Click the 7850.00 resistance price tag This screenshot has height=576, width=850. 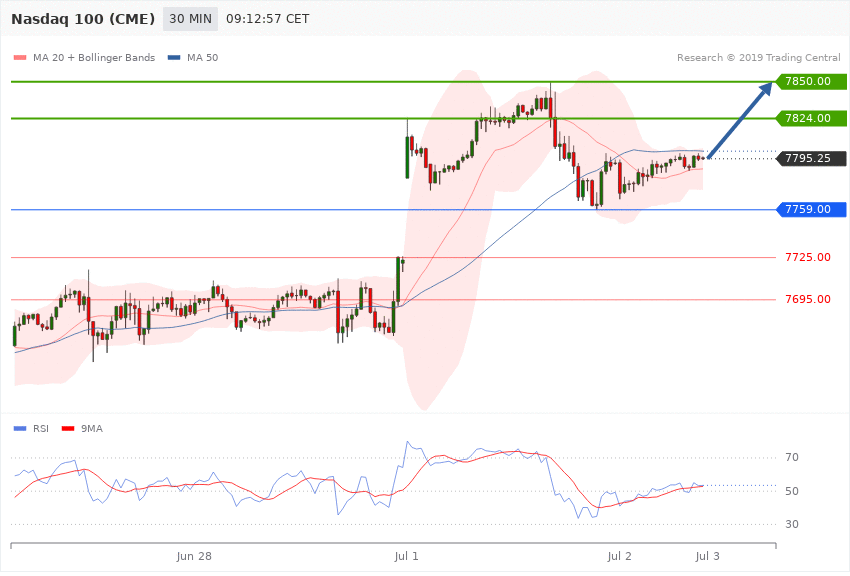pyautogui.click(x=812, y=81)
